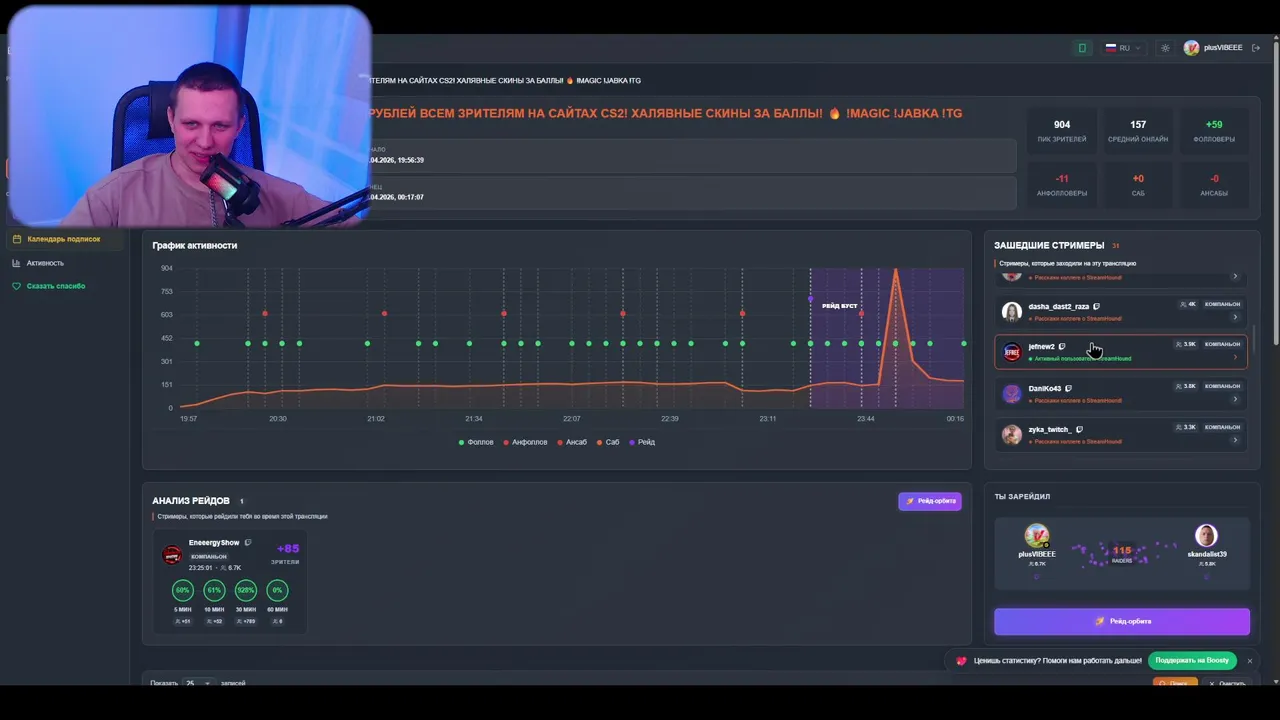Click Сказать спасибо in the sidebar
The width and height of the screenshot is (1280, 720).
coord(56,286)
